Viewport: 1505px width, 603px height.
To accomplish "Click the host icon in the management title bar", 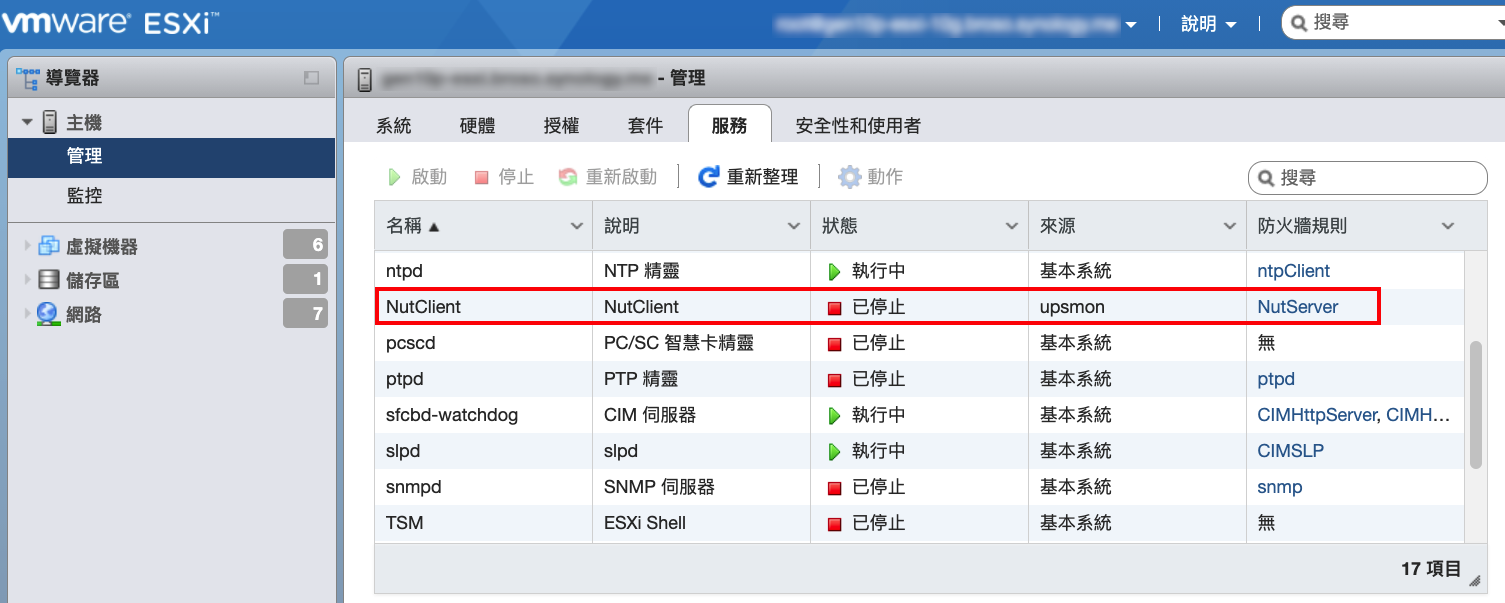I will pyautogui.click(x=364, y=78).
